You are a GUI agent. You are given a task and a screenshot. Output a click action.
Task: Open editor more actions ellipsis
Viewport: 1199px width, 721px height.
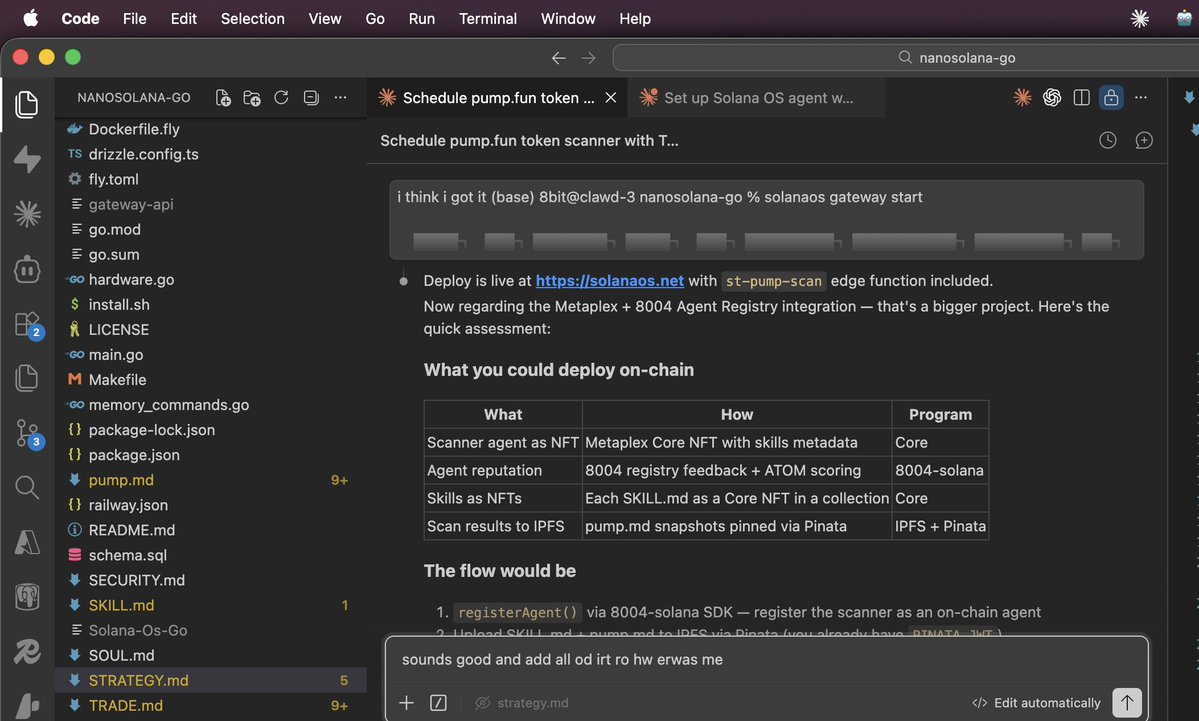(x=1141, y=97)
